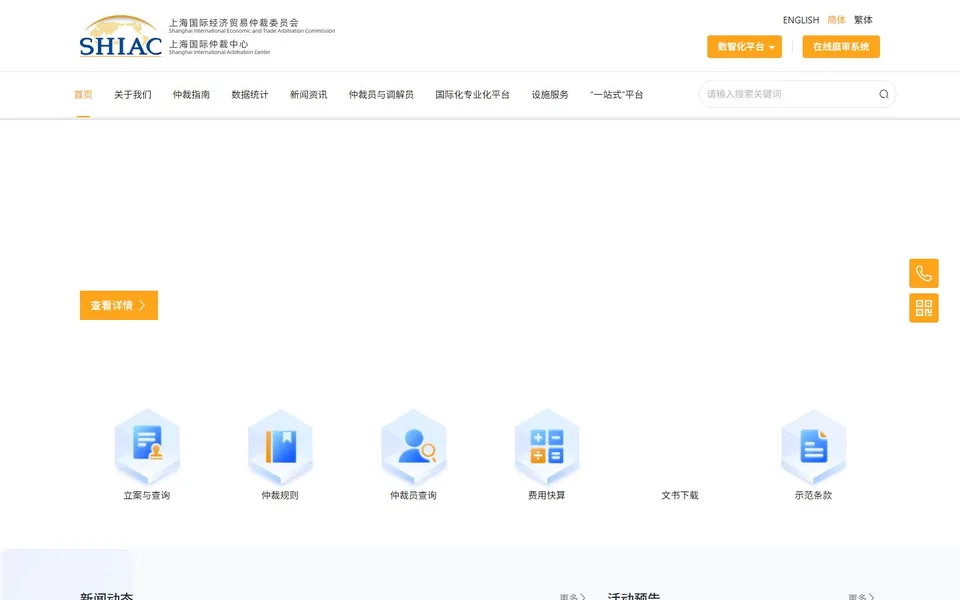Switch language to ENGLISH

click(801, 20)
